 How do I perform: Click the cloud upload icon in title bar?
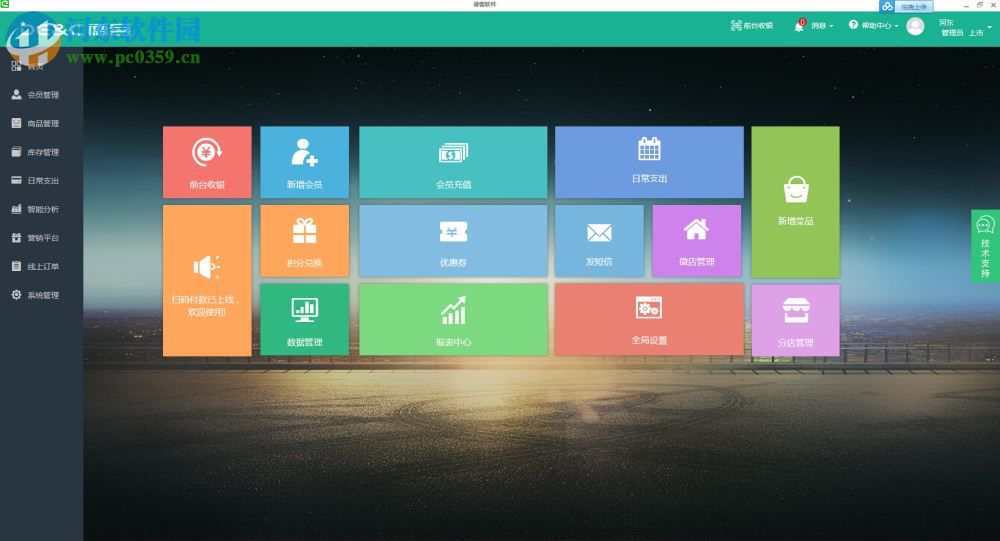pyautogui.click(x=887, y=6)
